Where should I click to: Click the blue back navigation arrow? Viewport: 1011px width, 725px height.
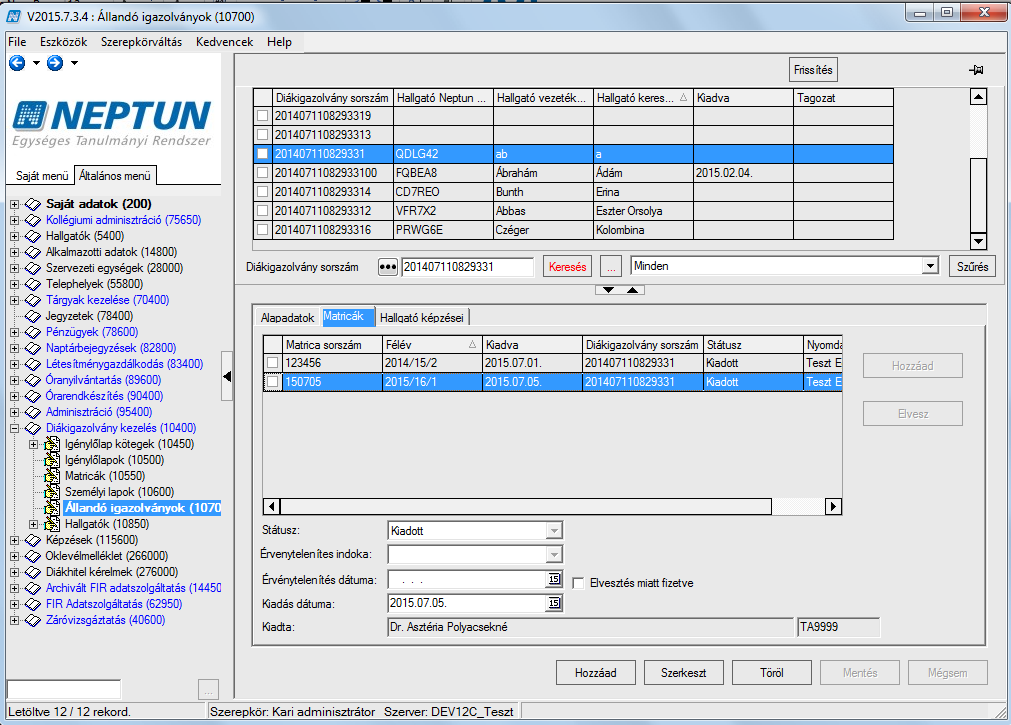coord(17,63)
